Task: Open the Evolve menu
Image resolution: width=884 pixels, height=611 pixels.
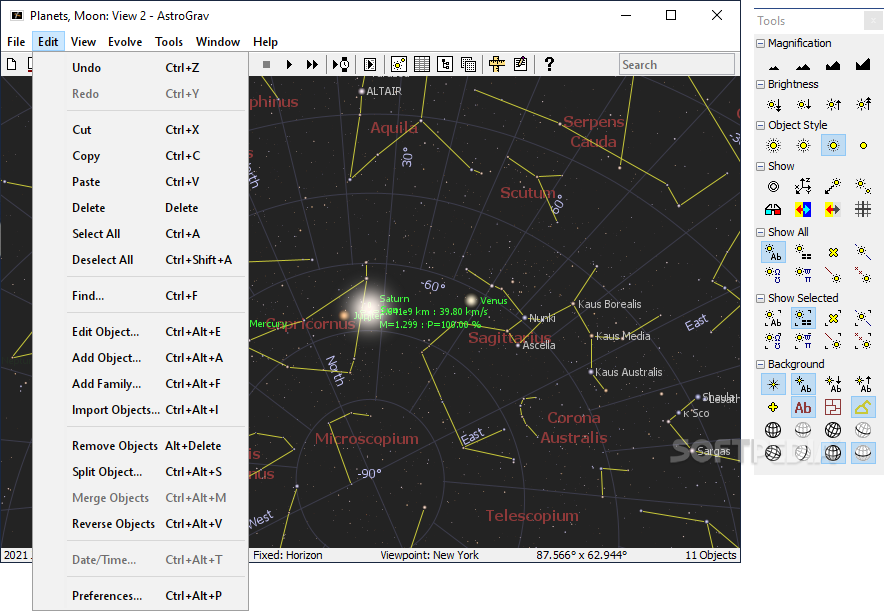Action: click(125, 42)
